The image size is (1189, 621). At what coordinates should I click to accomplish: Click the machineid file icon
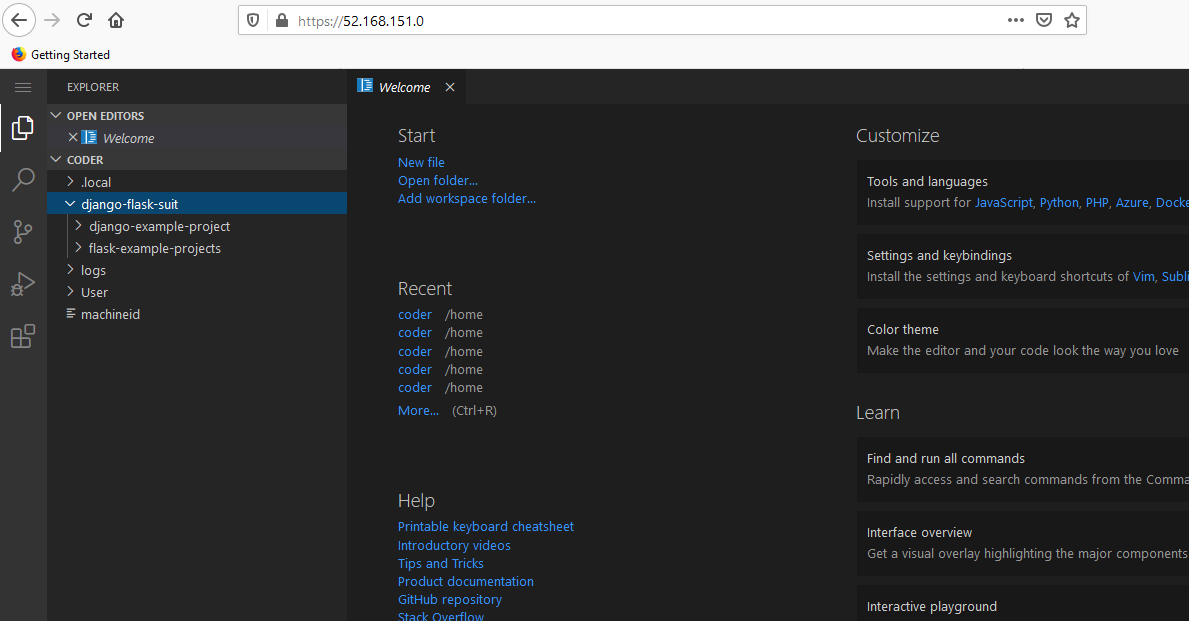71,313
